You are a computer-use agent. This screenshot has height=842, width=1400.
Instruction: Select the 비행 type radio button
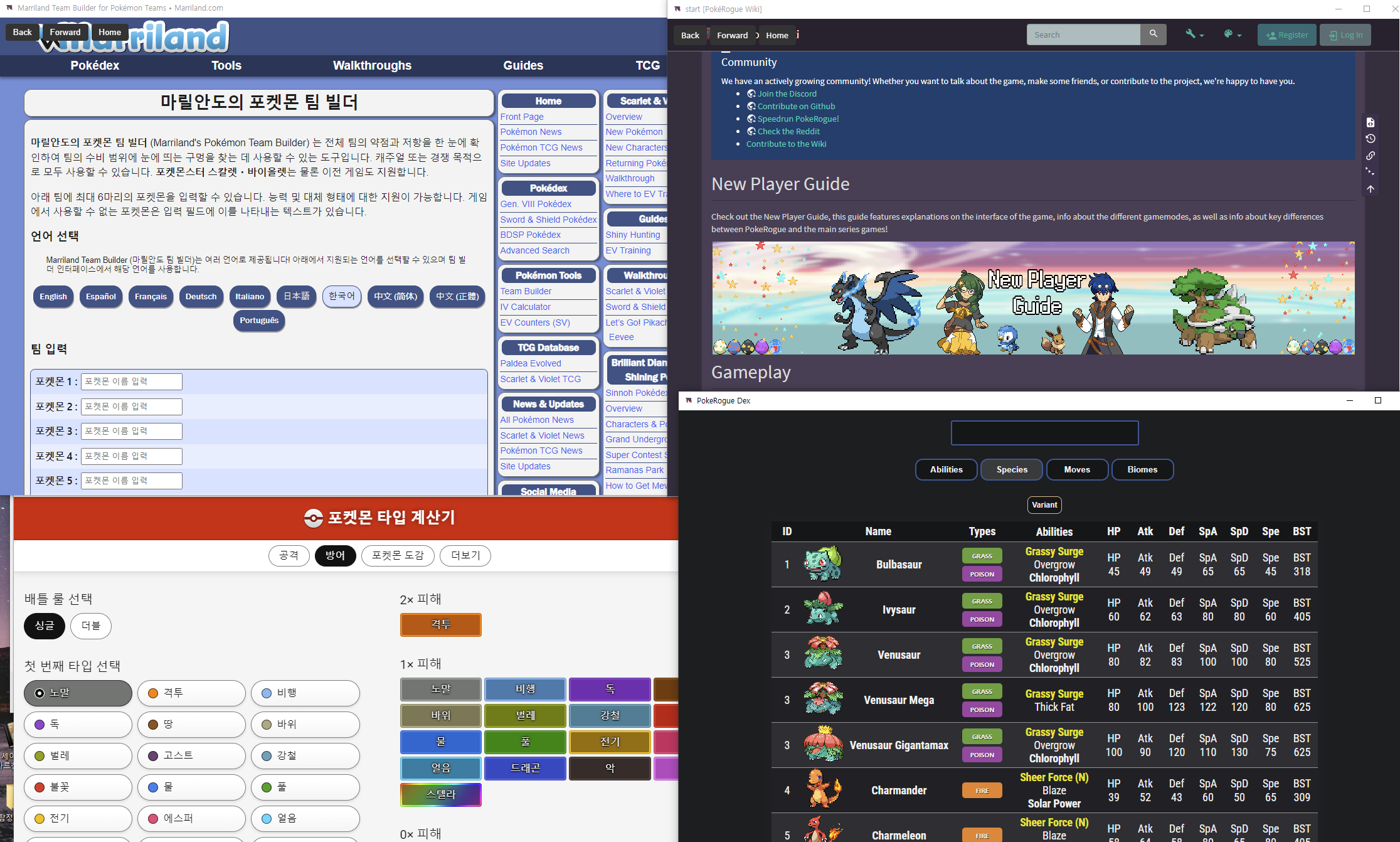point(305,693)
